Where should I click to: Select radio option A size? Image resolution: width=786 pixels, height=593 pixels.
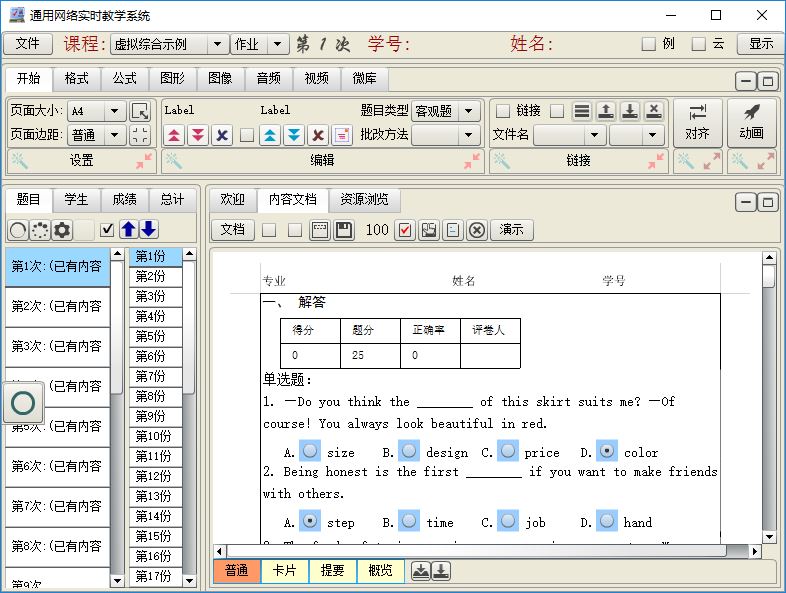[x=310, y=451]
